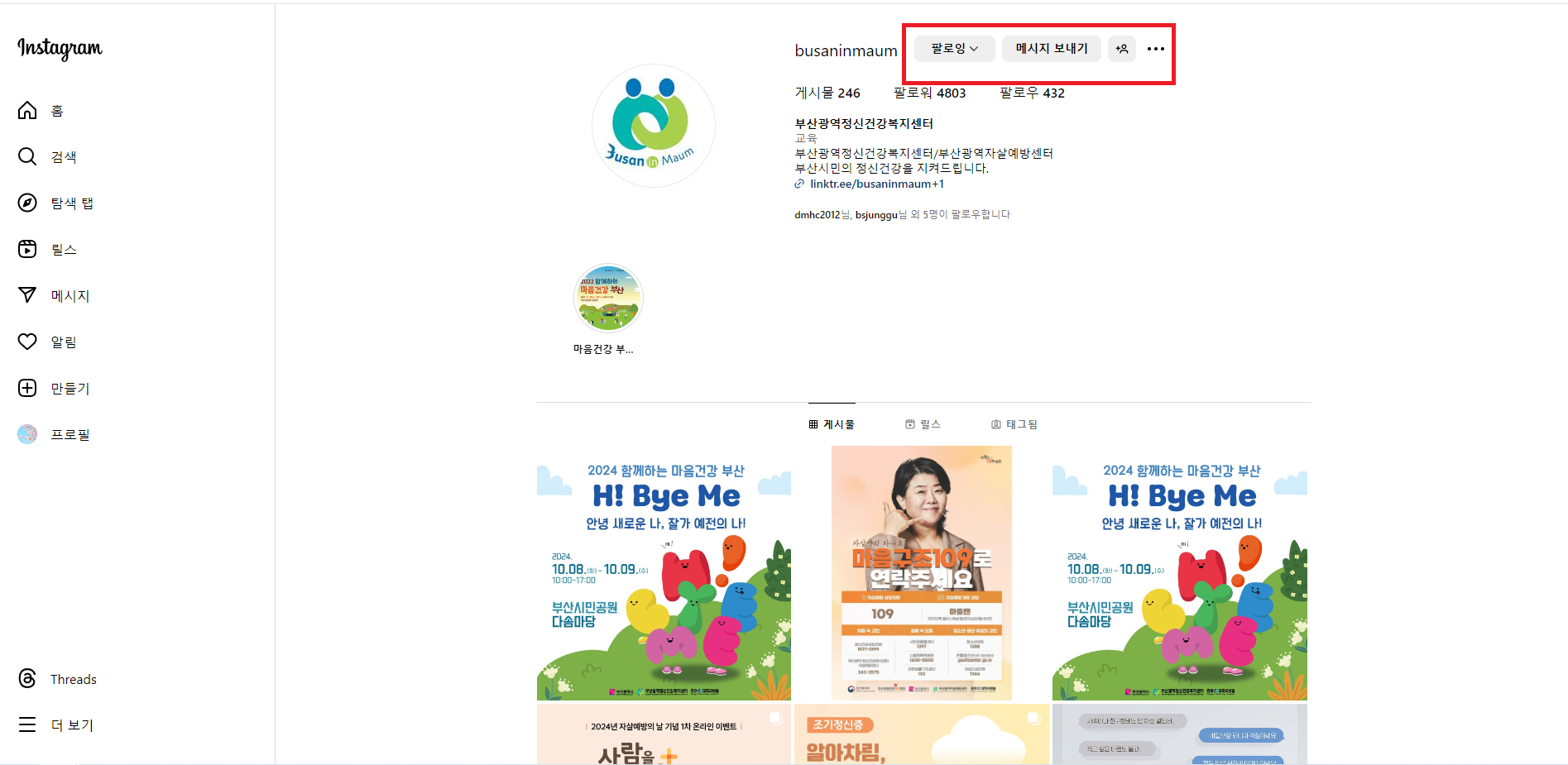Screen dimensions: 1568x765
Task: Switch to the 릴스 profile tab
Action: [923, 424]
